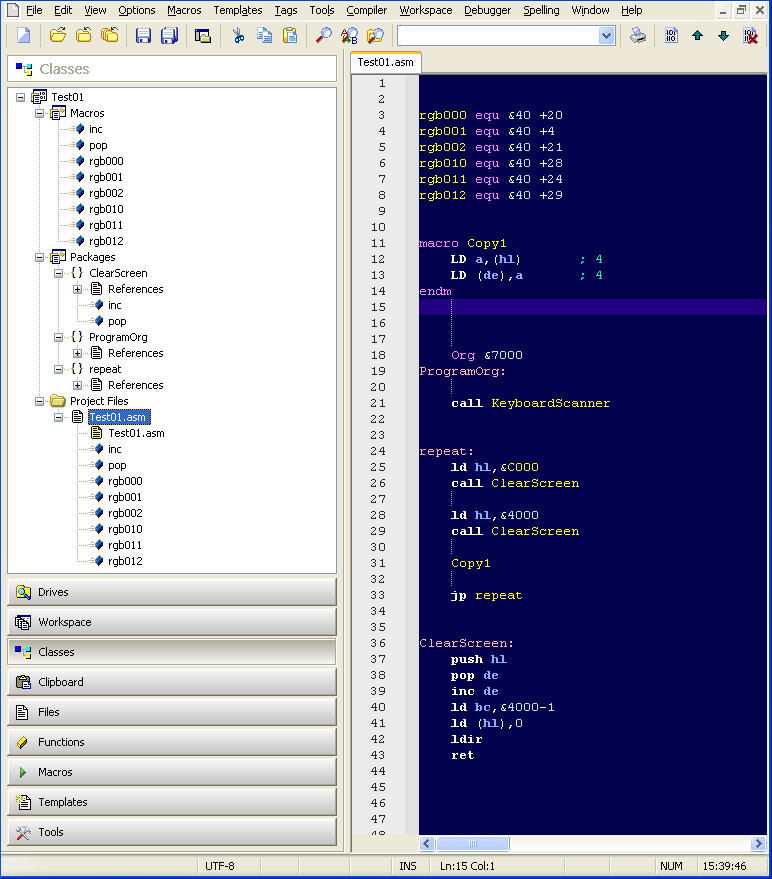This screenshot has width=772, height=879.
Task: Click the Files panel document icon
Action: [x=22, y=712]
